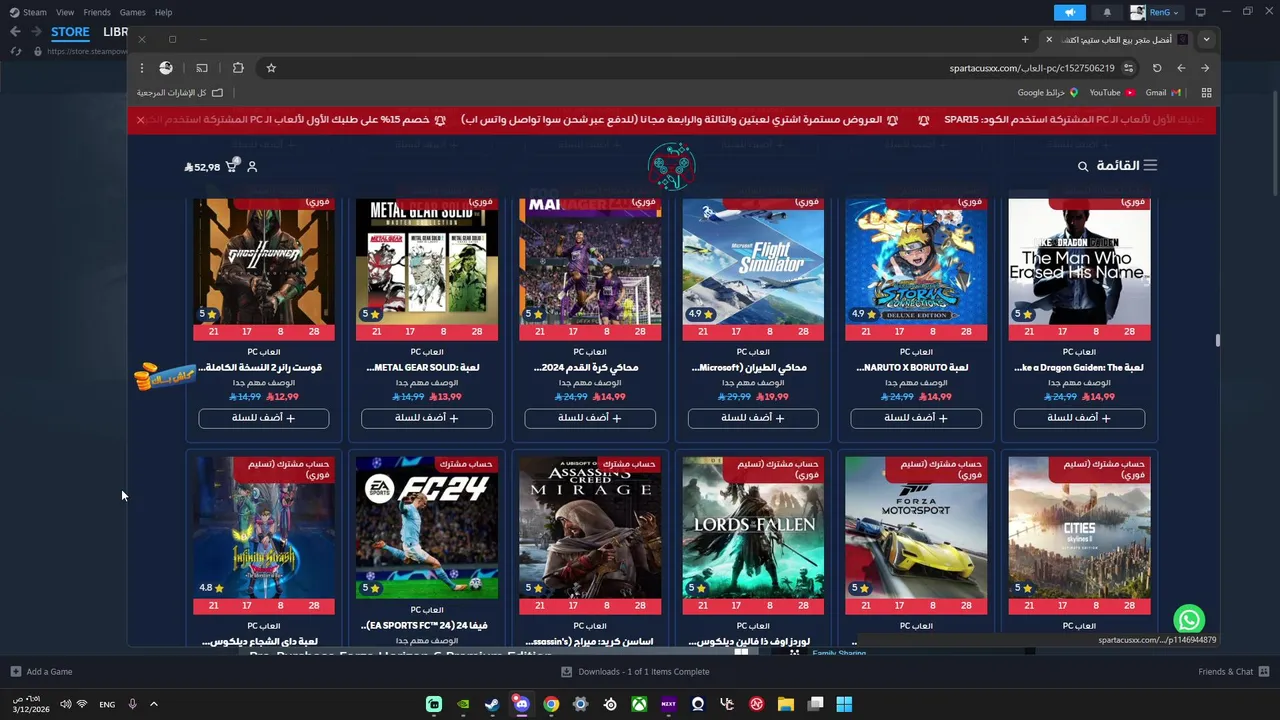Add NARUTO X BORUTO to cart
This screenshot has height=720, width=1280.
916,418
